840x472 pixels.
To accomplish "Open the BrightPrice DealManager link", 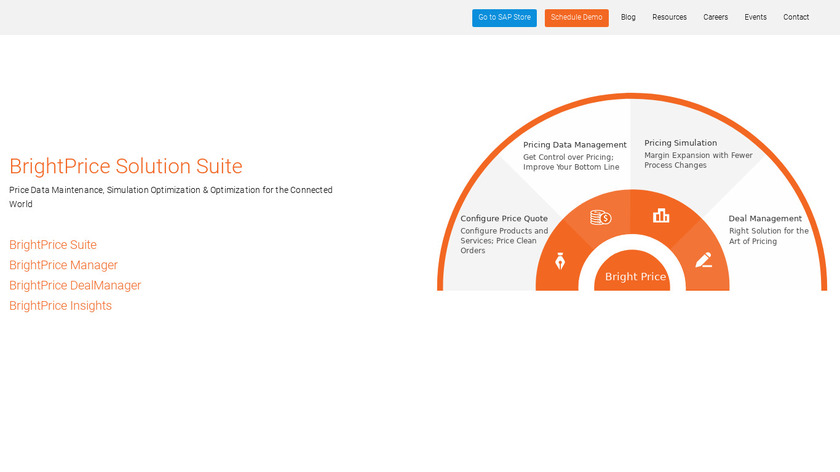I will click(75, 286).
